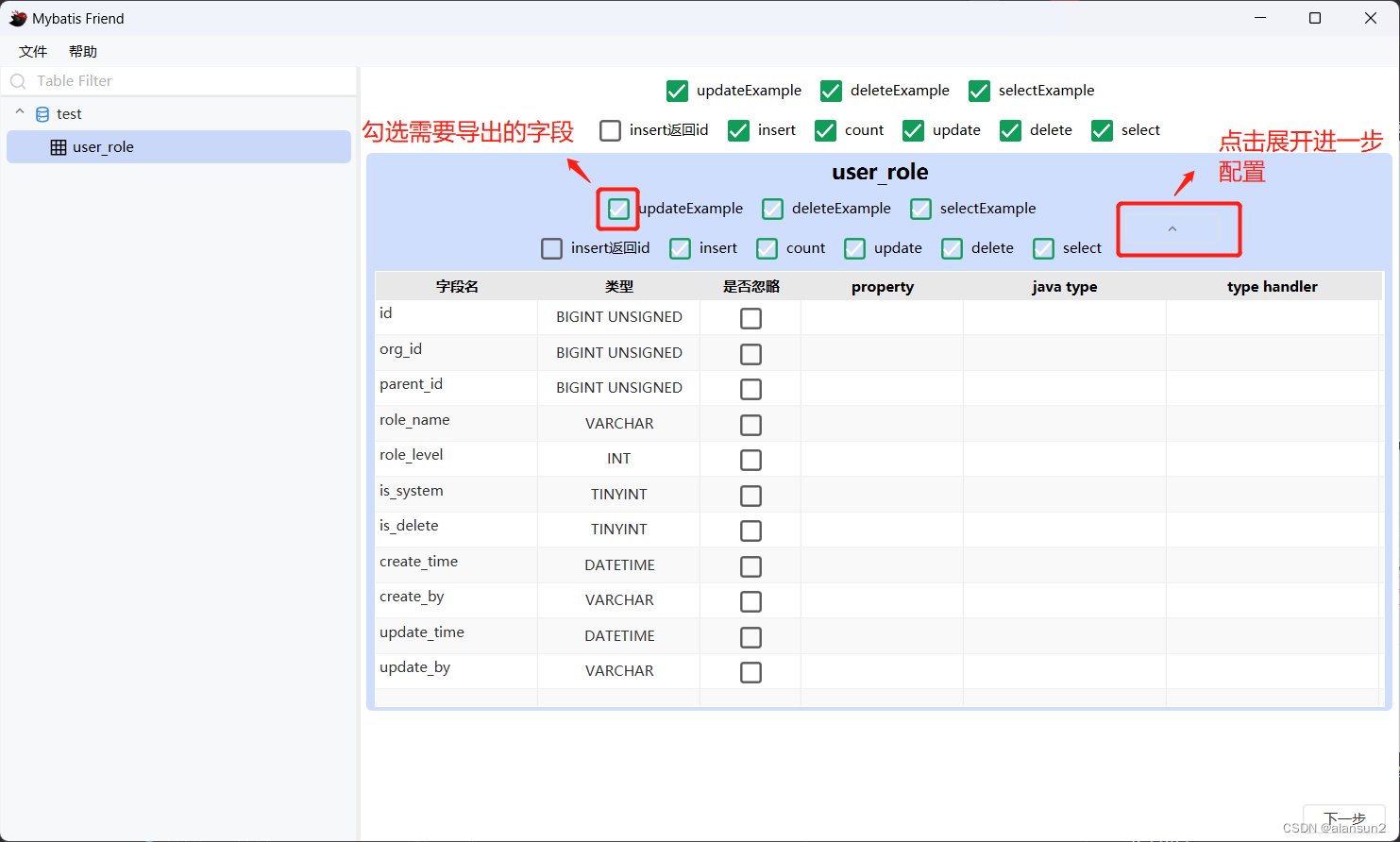Select the is_delete field name cell

coord(457,530)
